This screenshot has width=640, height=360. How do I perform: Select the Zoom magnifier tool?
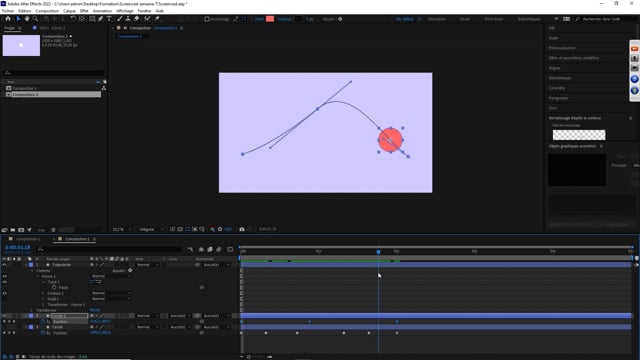tap(36, 19)
